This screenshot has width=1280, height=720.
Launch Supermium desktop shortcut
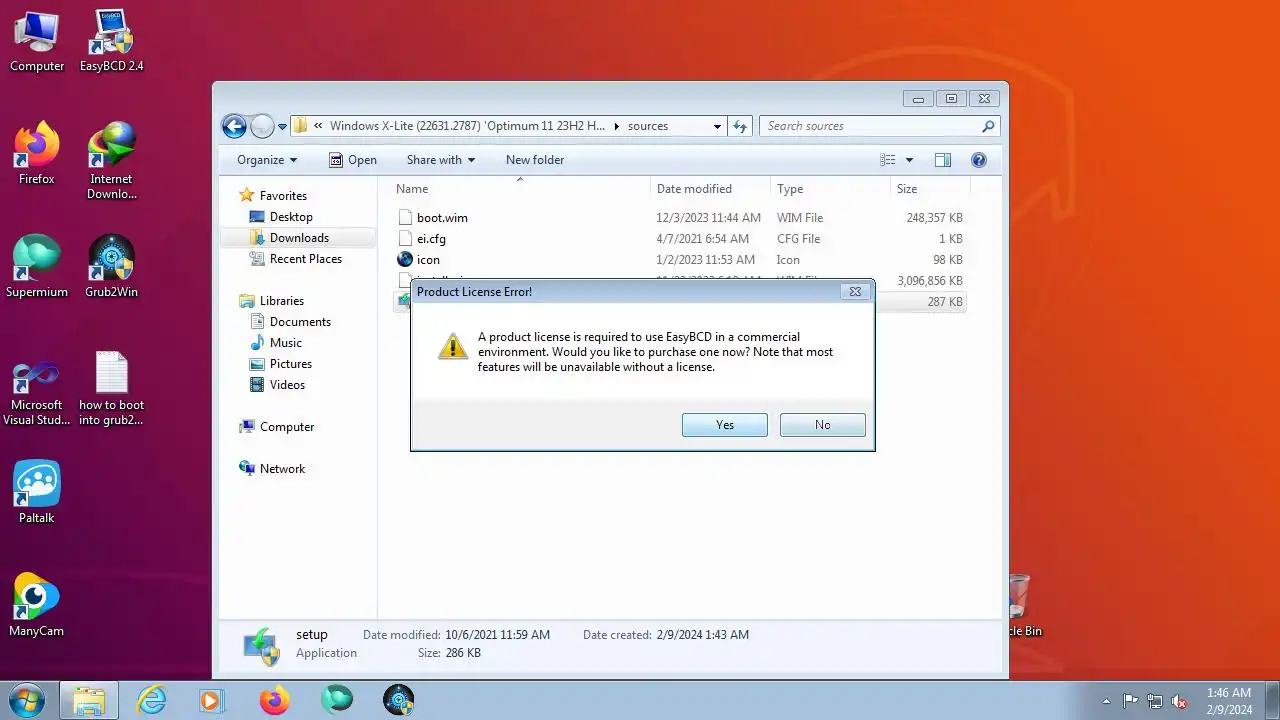pyautogui.click(x=37, y=267)
